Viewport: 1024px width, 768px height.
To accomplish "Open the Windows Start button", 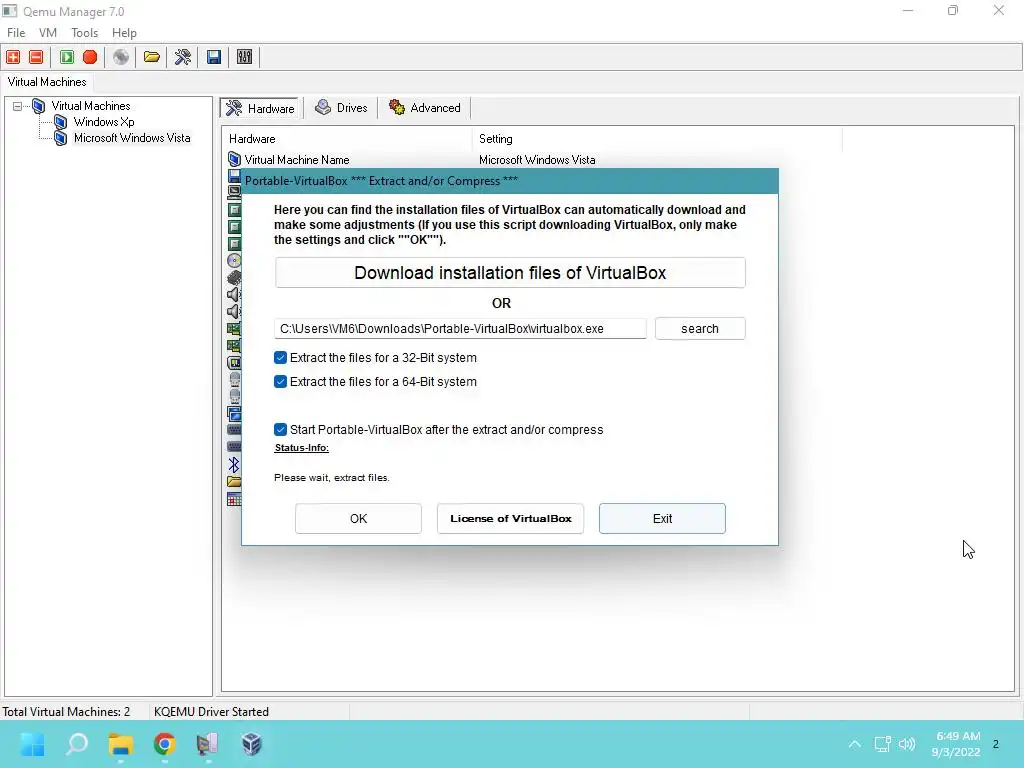I will coord(32,744).
